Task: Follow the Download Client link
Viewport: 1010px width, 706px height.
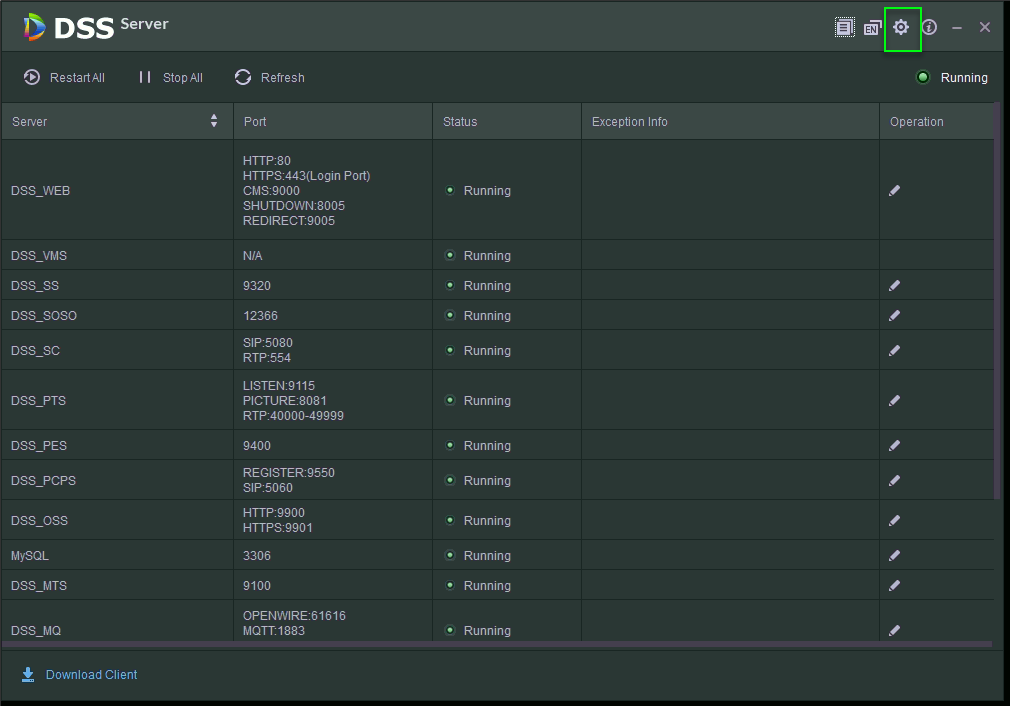Action: pyautogui.click(x=91, y=675)
